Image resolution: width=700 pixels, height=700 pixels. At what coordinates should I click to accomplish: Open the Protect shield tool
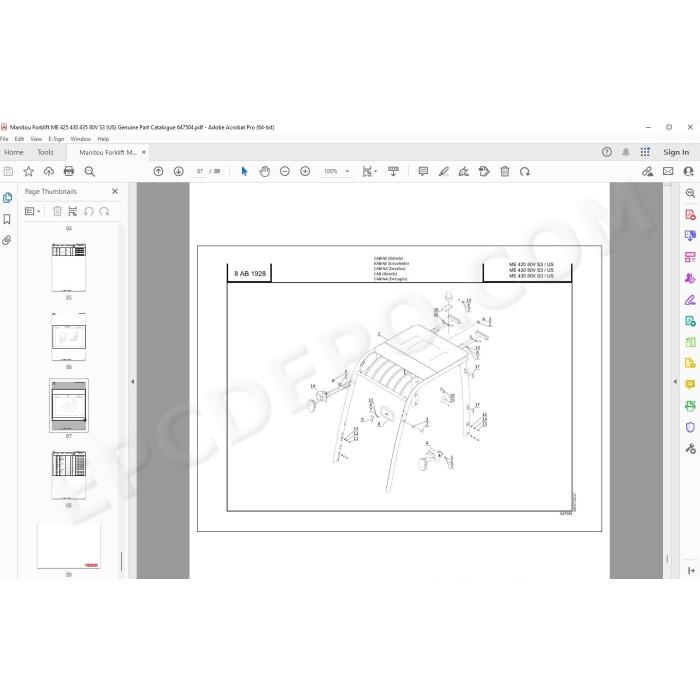point(690,427)
